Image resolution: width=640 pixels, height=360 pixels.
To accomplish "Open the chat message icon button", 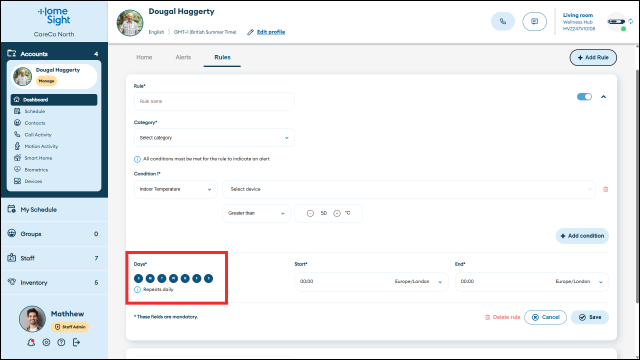I will 534,22.
